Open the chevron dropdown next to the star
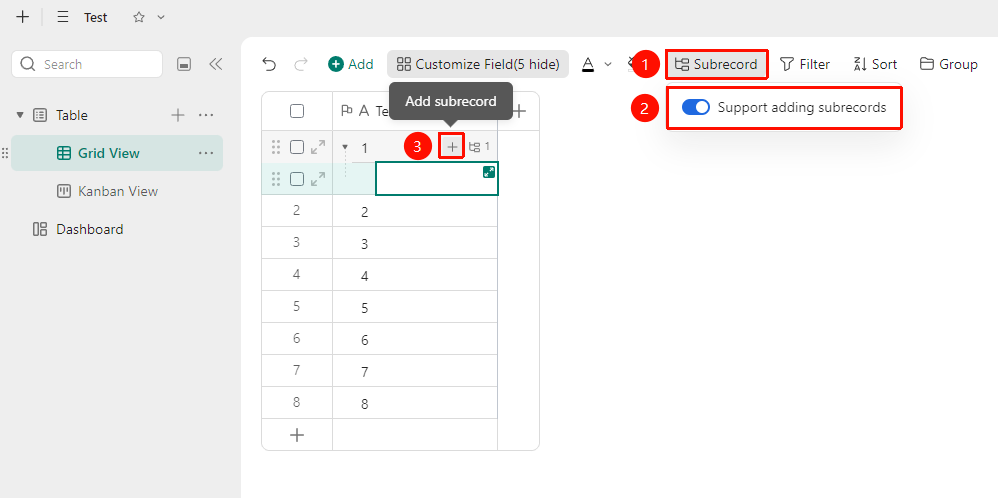Screen dimensions: 998x498 (161, 17)
